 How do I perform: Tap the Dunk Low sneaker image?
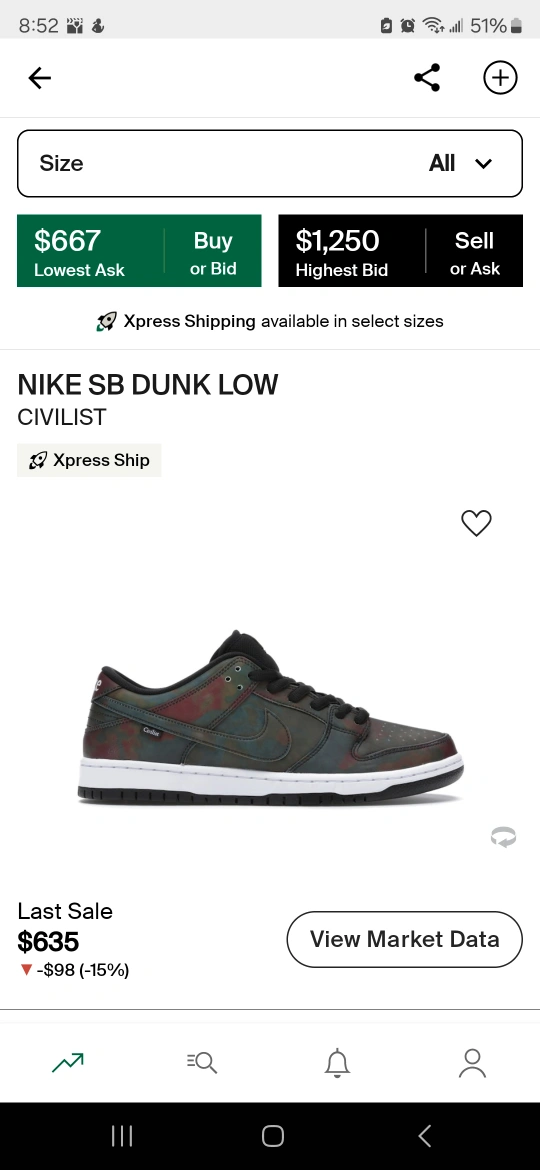pos(271,719)
